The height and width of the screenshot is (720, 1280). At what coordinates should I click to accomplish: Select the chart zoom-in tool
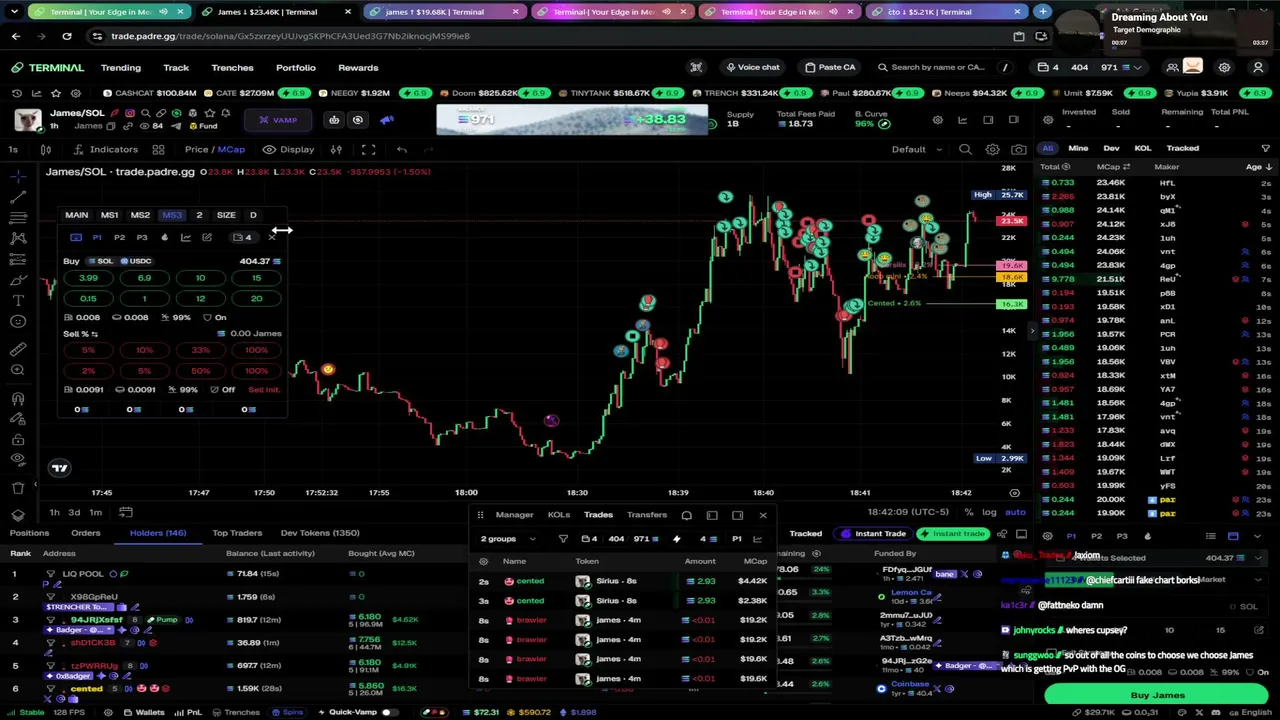click(18, 370)
